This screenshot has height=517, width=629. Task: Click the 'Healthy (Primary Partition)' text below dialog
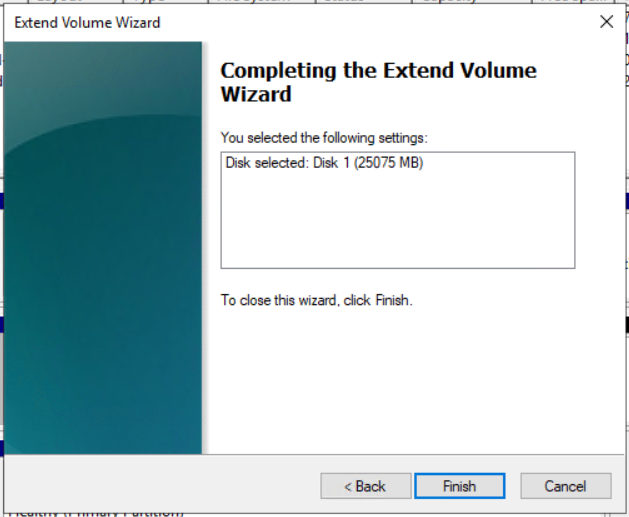click(x=95, y=514)
